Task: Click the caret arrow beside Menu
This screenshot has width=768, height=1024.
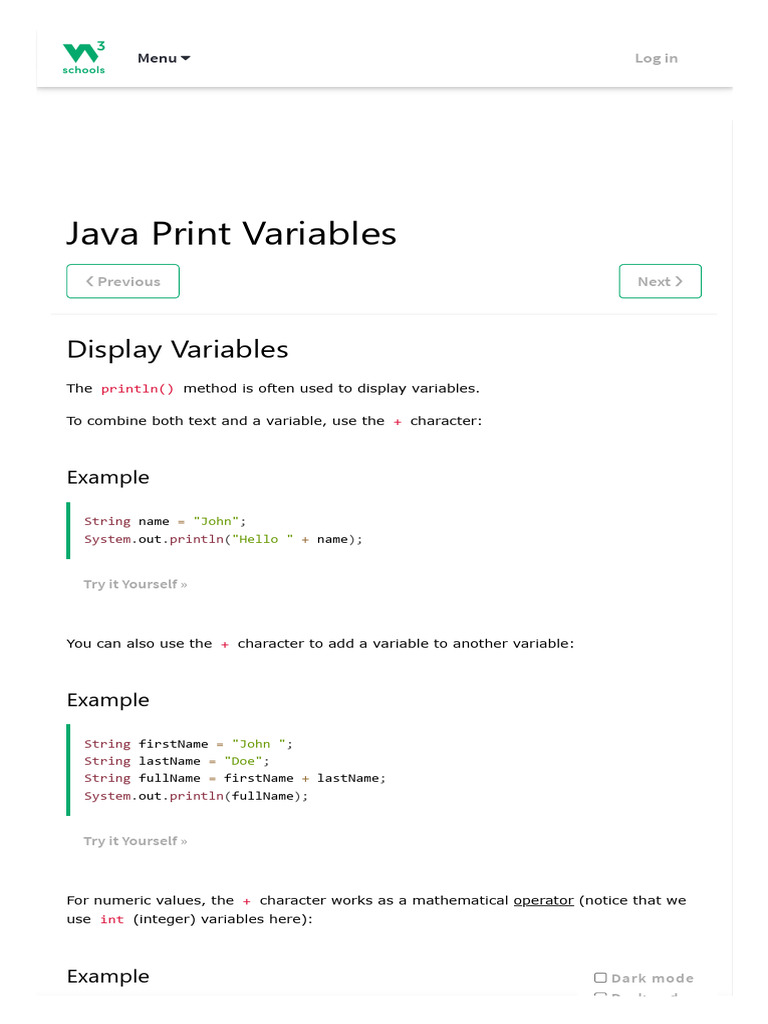Action: coord(186,58)
